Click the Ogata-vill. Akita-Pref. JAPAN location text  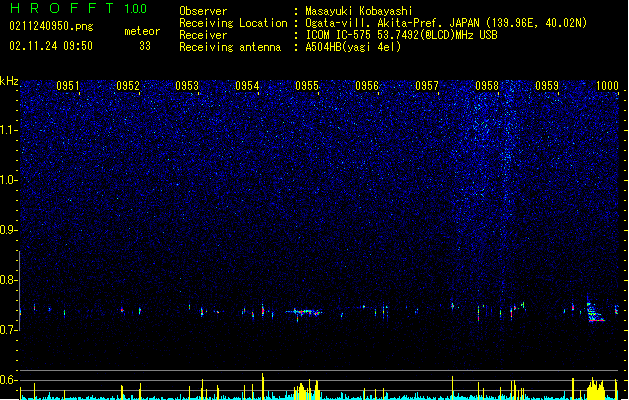446,23
